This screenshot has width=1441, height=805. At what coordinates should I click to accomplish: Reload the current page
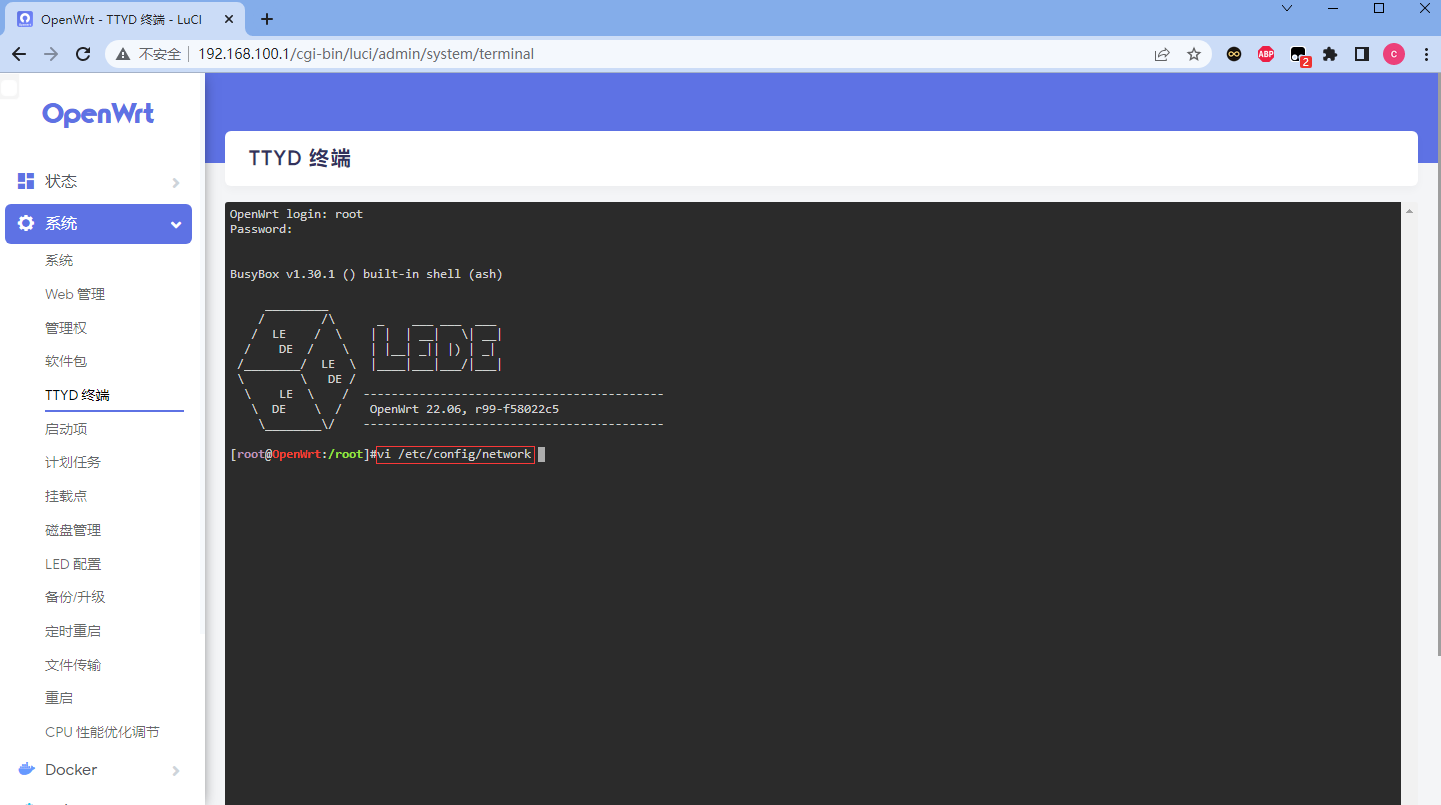83,54
